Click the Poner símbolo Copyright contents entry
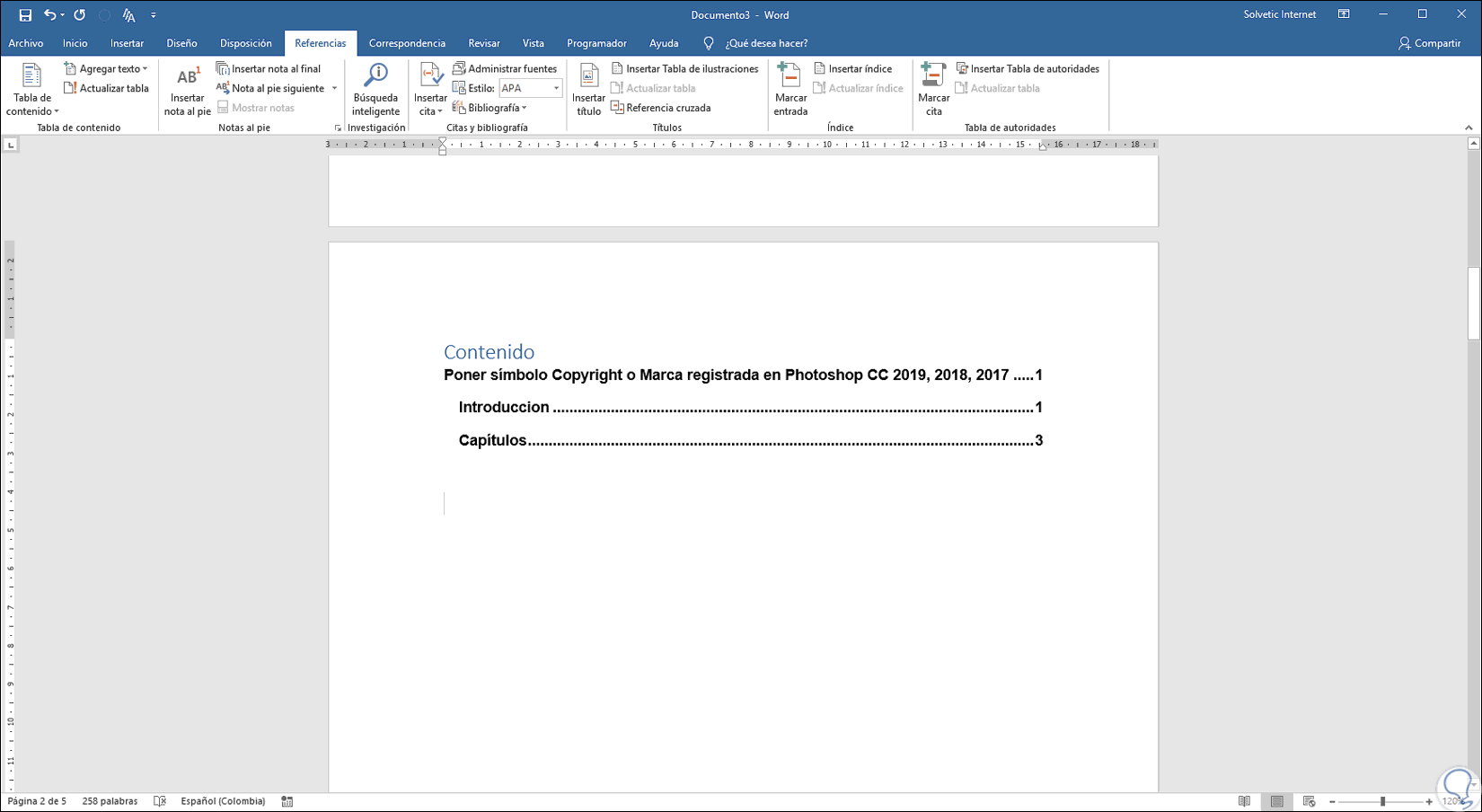This screenshot has height=812, width=1482. 743,375
